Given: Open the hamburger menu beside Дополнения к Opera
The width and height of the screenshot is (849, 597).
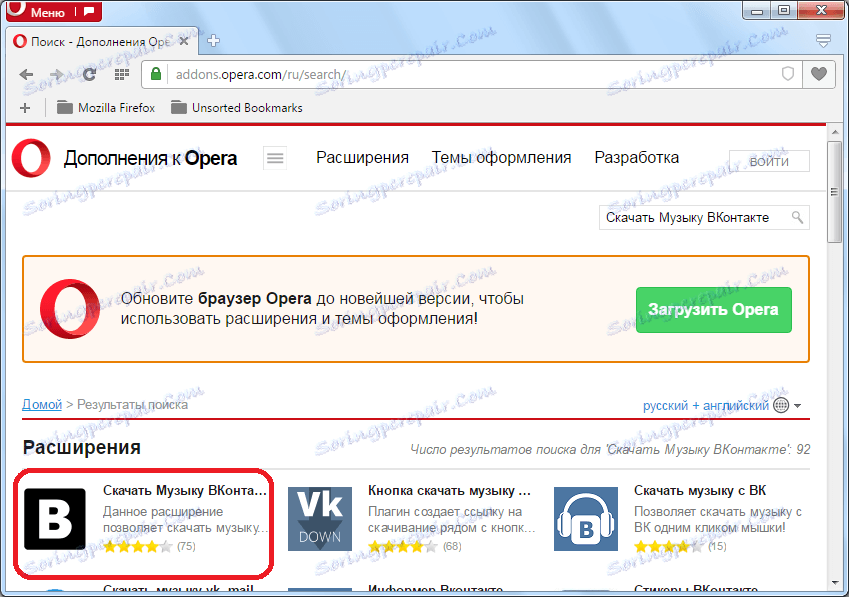Looking at the screenshot, I should pos(274,158).
